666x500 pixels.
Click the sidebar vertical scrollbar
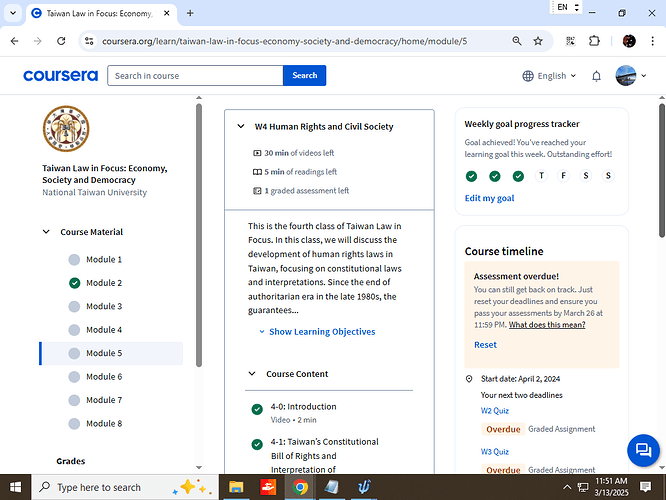[x=198, y=235]
